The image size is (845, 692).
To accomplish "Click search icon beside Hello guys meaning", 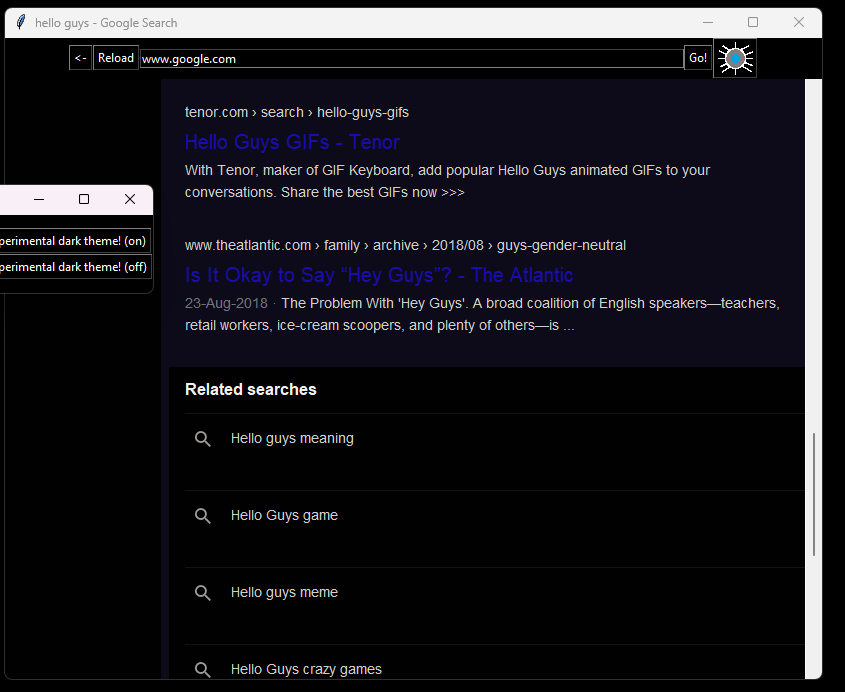I will (x=203, y=438).
